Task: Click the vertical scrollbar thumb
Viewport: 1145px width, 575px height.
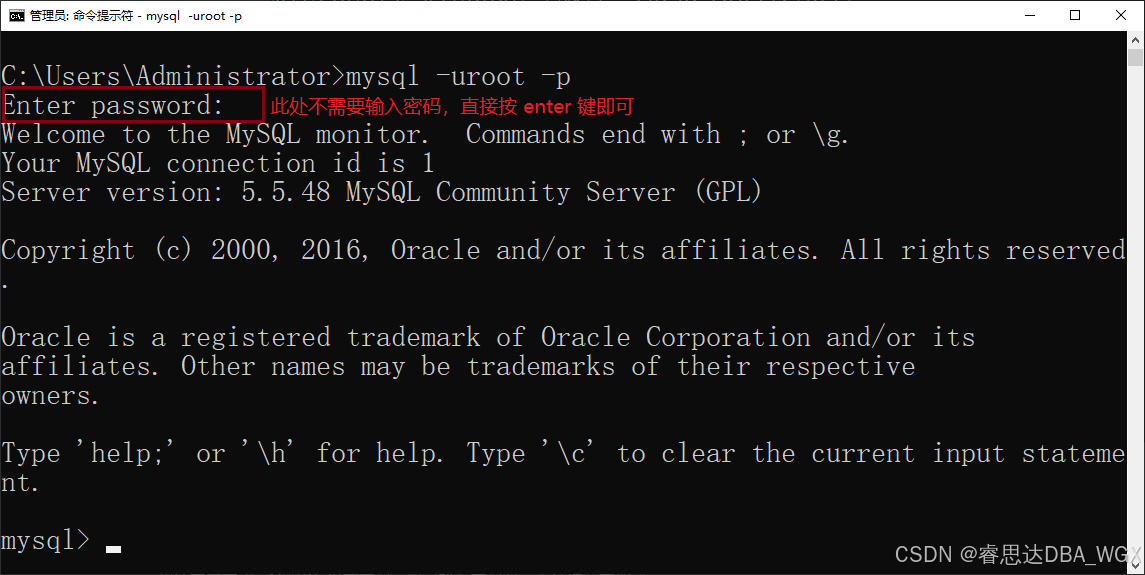Action: pyautogui.click(x=1136, y=58)
